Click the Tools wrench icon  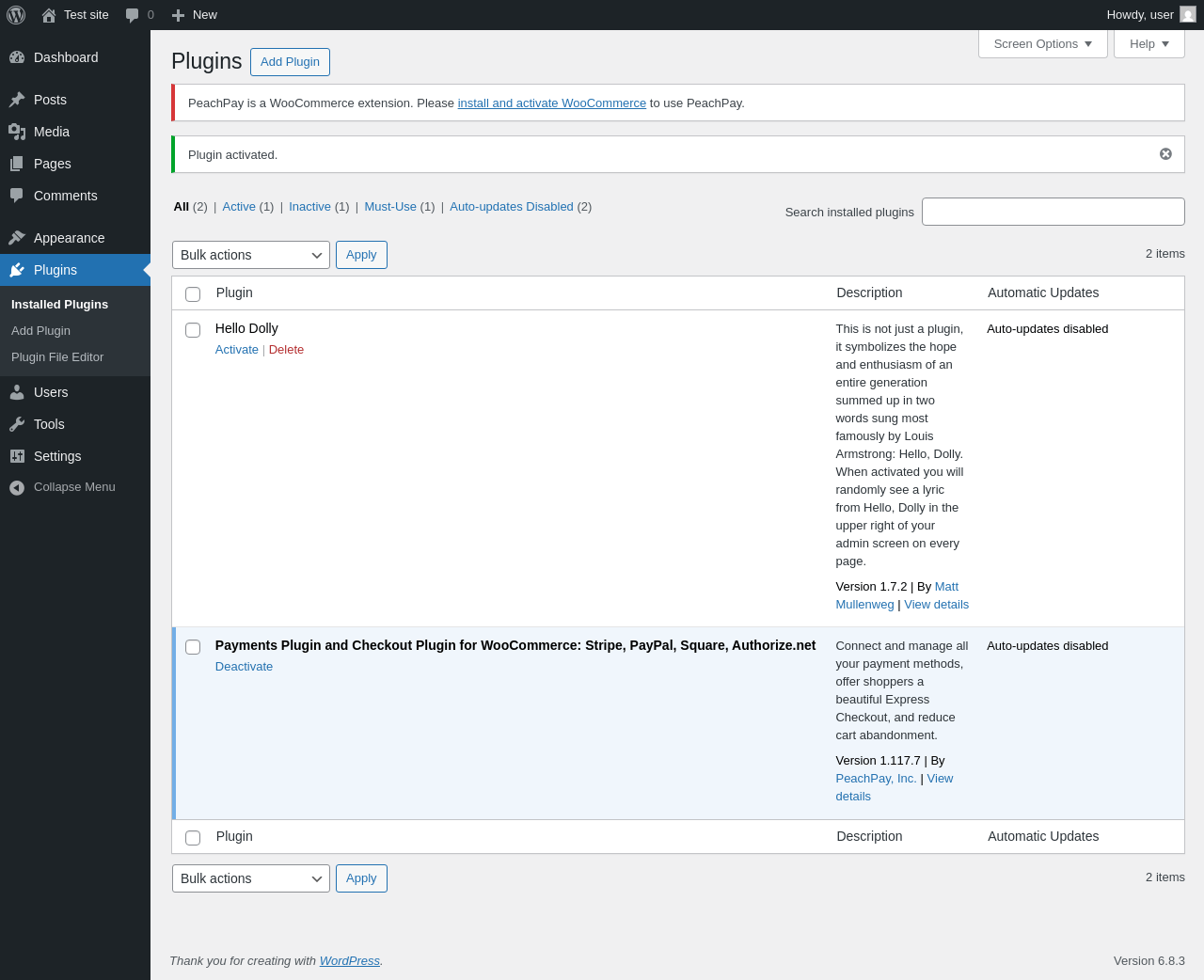[x=17, y=424]
